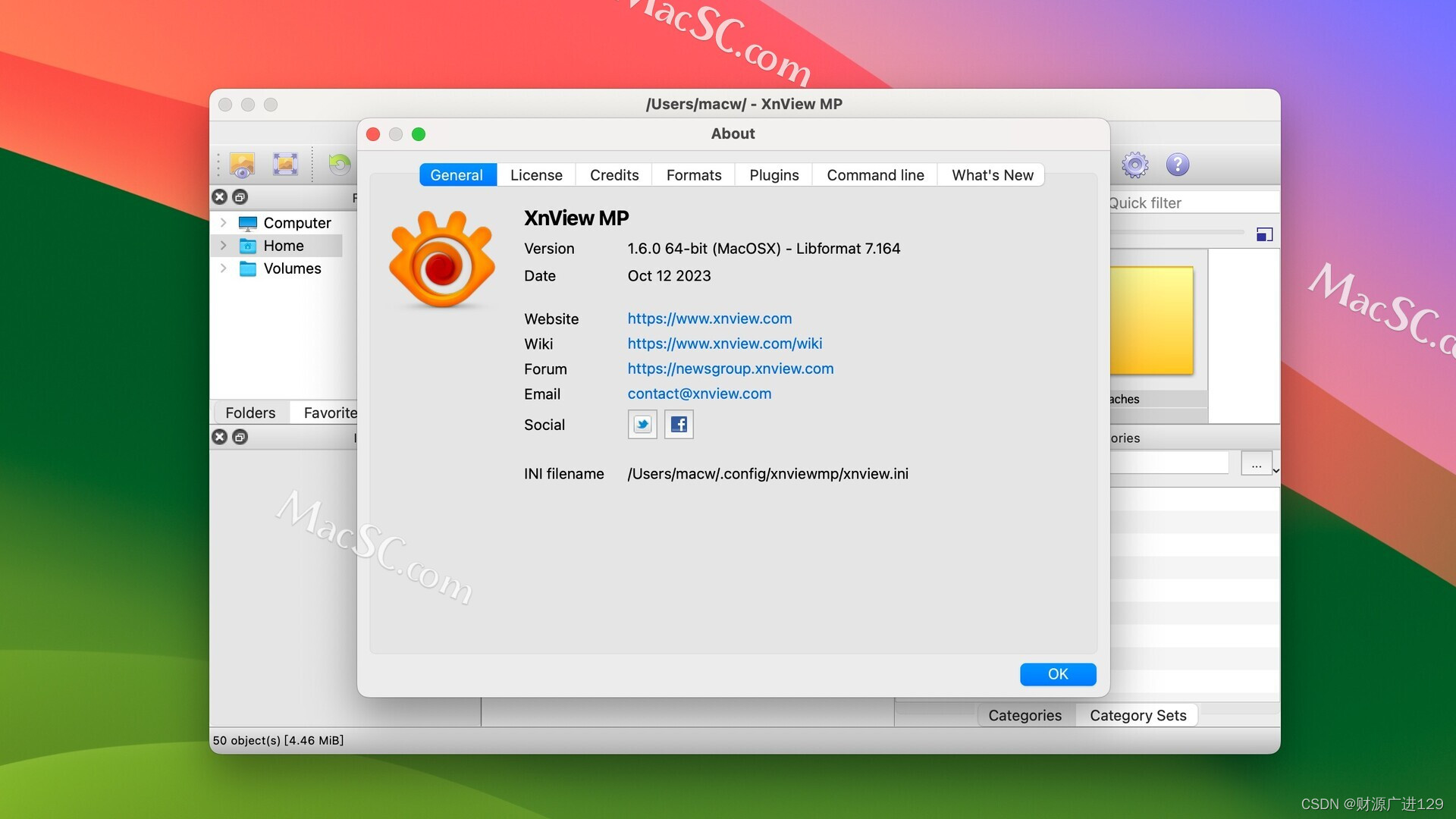The height and width of the screenshot is (819, 1456).
Task: Close the About dialog with red button
Action: point(373,134)
